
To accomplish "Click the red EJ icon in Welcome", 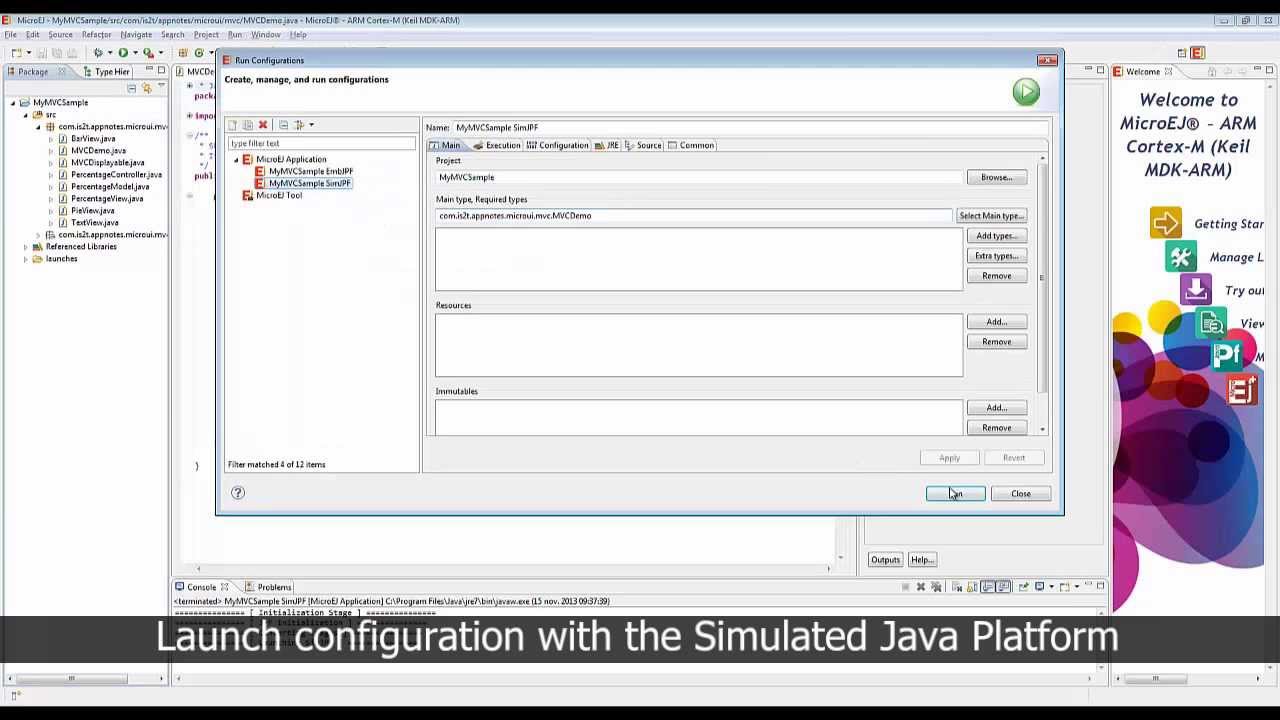I will click(1241, 390).
